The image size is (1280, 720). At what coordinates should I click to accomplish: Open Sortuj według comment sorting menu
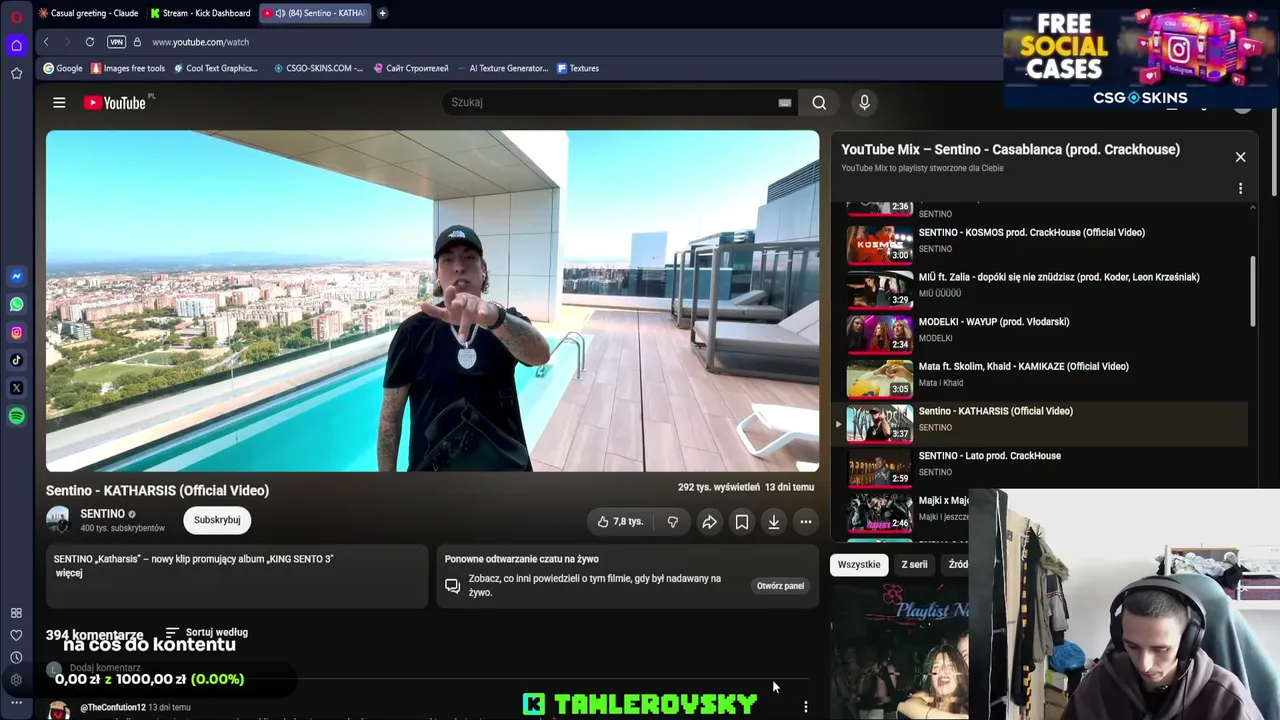pyautogui.click(x=206, y=633)
